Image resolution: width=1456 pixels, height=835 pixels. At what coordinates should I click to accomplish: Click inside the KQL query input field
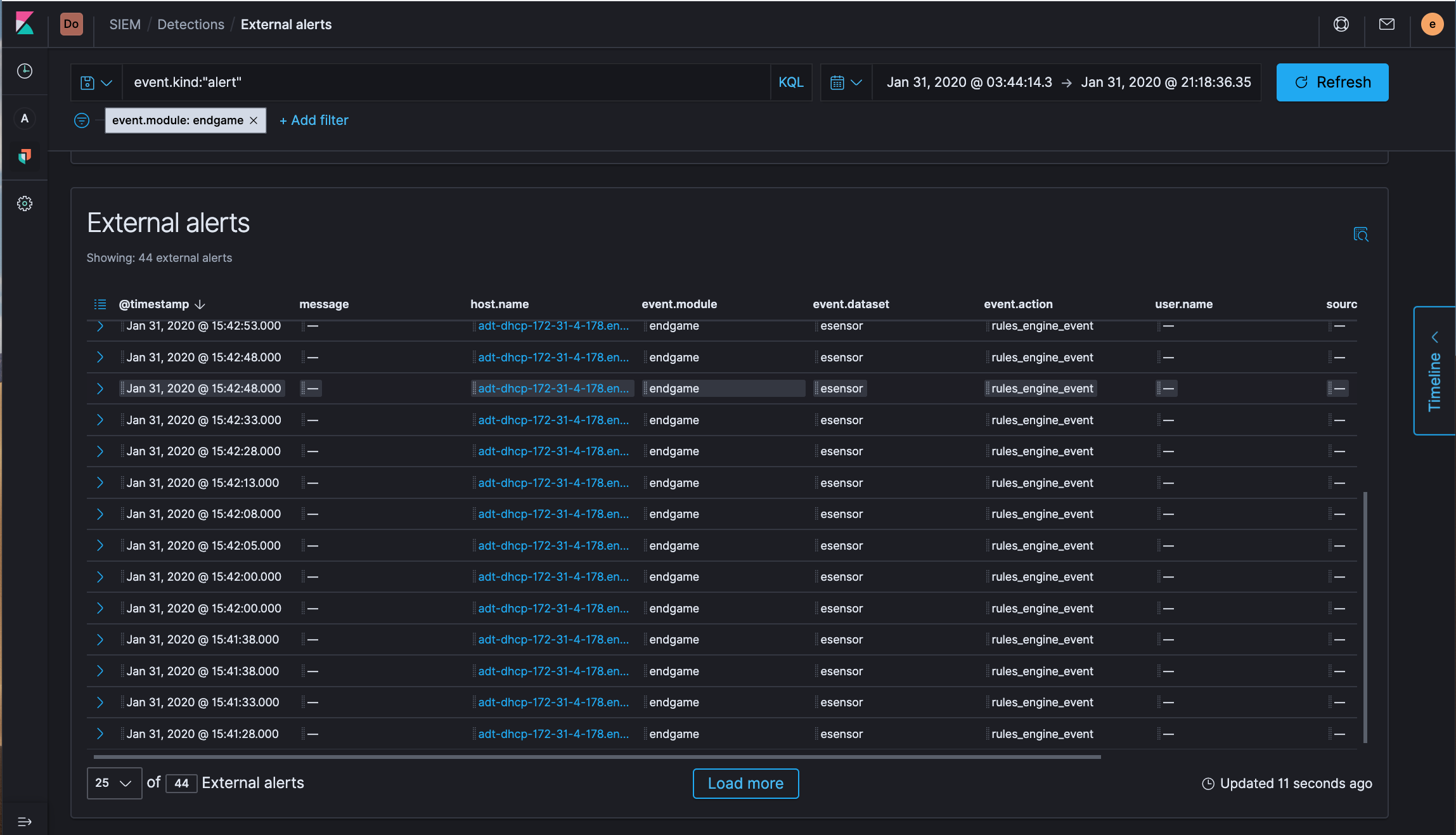click(x=444, y=82)
